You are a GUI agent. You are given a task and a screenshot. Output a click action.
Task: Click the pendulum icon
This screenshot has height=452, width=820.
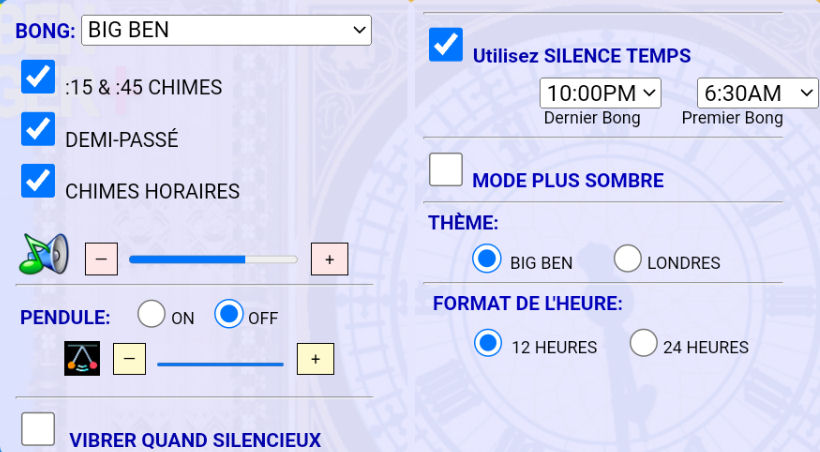[x=82, y=358]
